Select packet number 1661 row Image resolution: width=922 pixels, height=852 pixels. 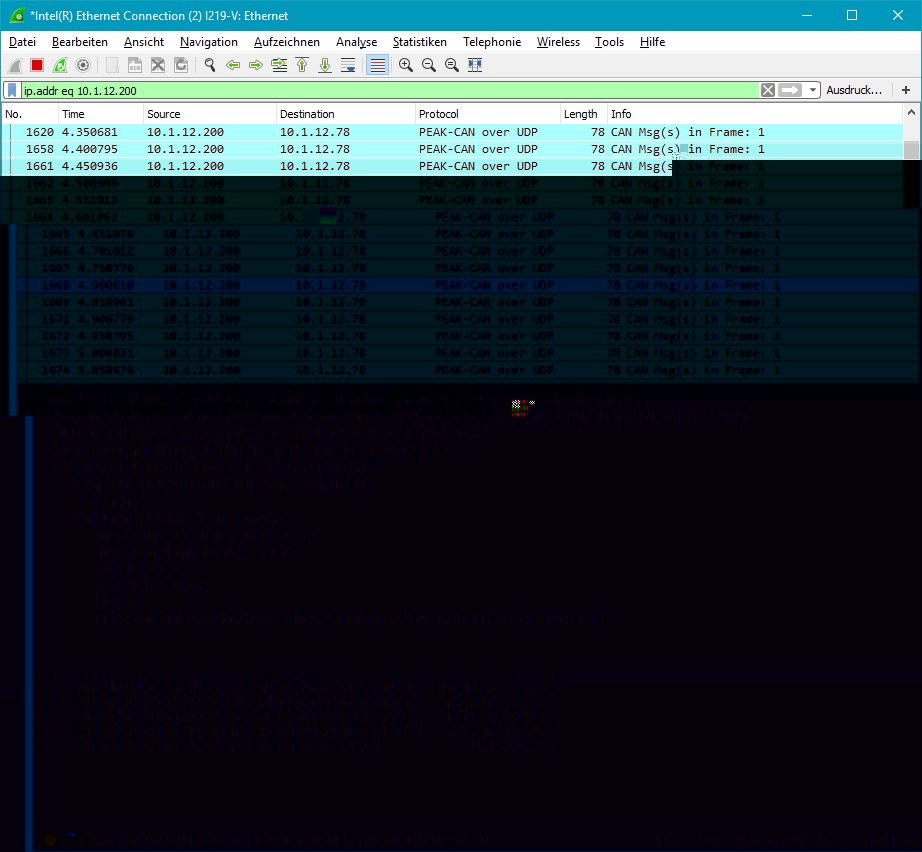pos(336,166)
